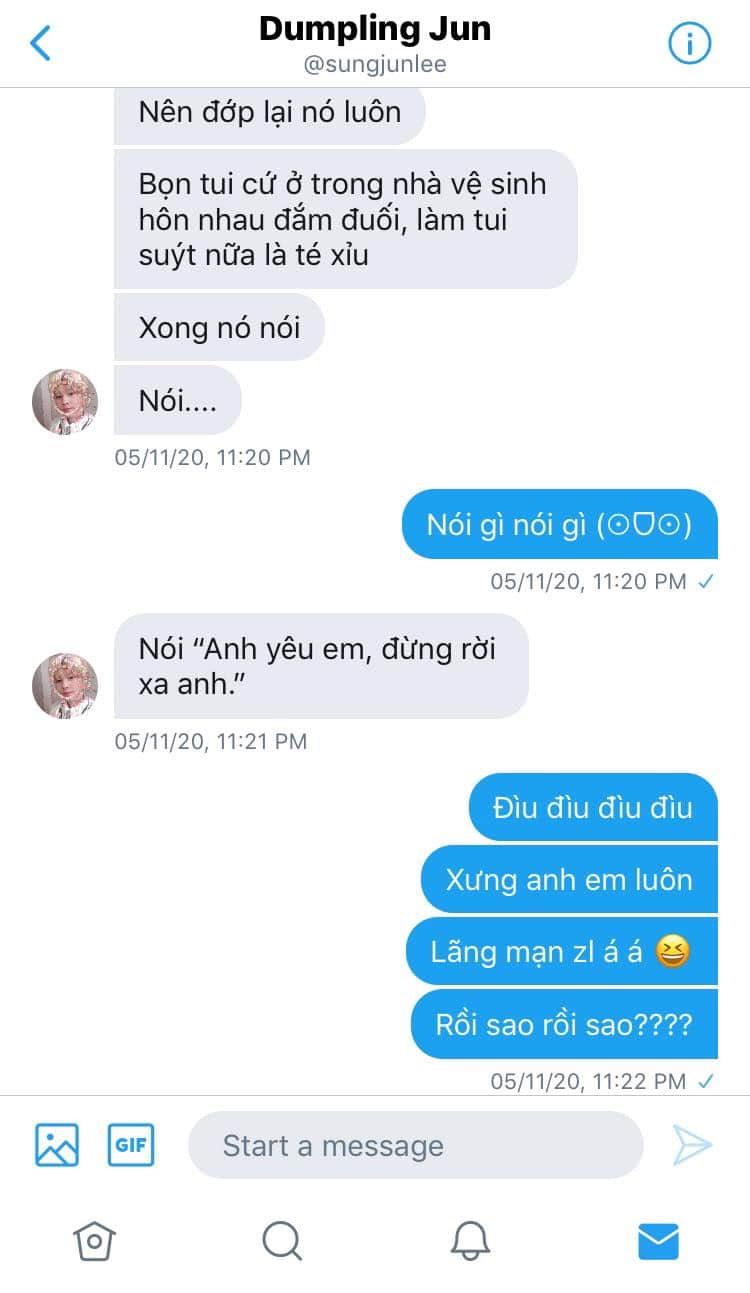This screenshot has height=1293, width=750.
Task: Open conversation info icon
Action: point(689,43)
